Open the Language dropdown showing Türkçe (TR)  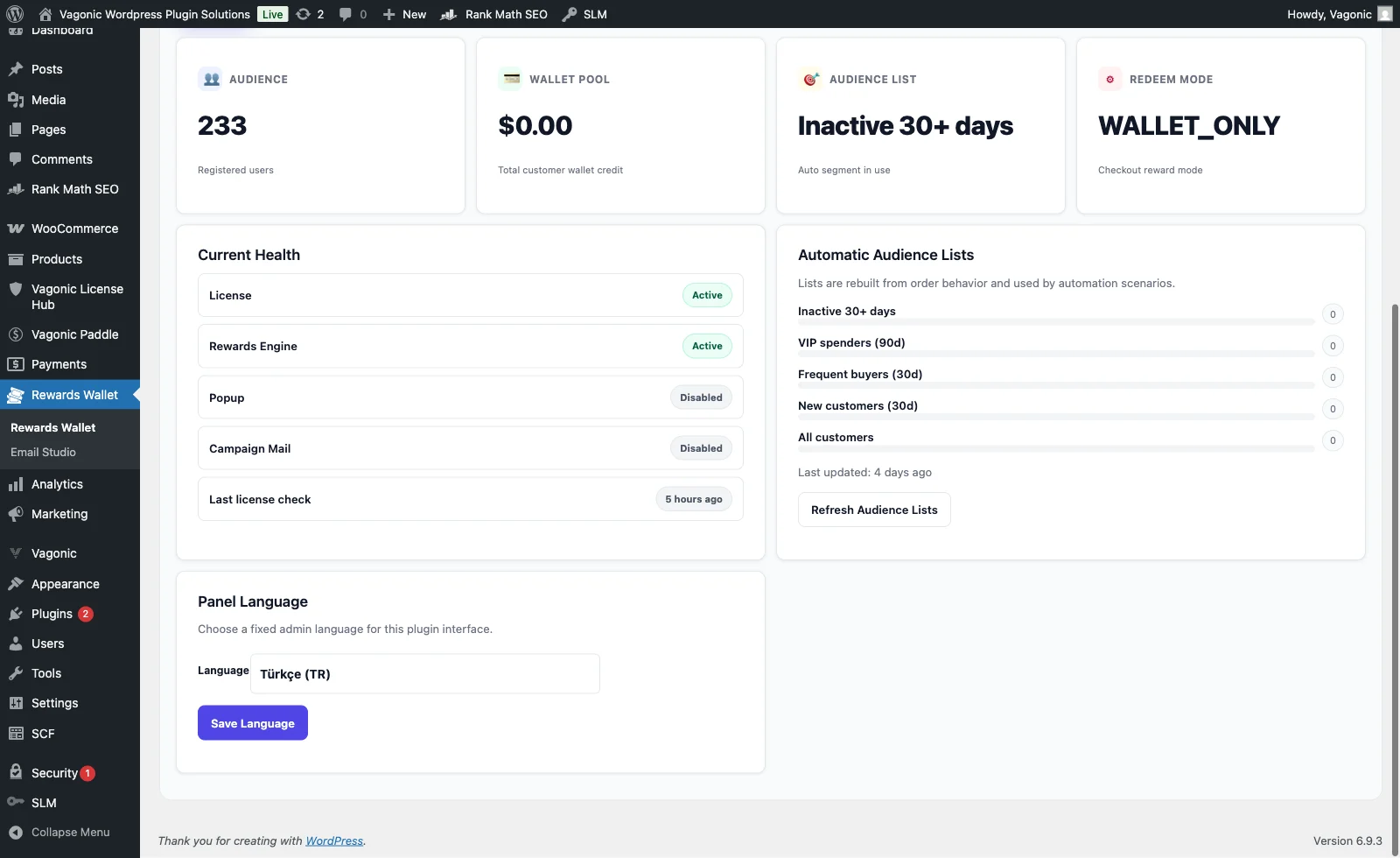[425, 674]
